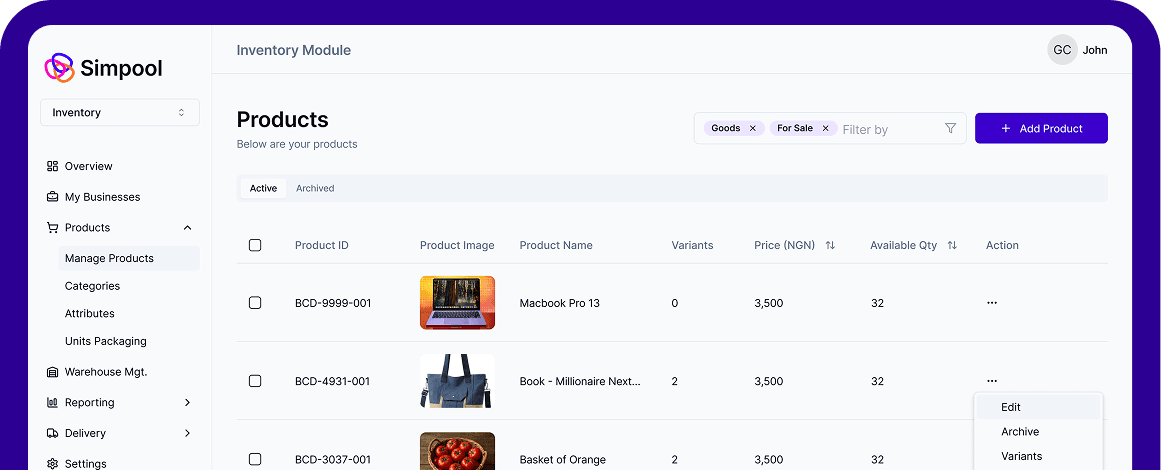This screenshot has width=1161, height=470.
Task: Switch to the Archived tab
Action: click(315, 188)
